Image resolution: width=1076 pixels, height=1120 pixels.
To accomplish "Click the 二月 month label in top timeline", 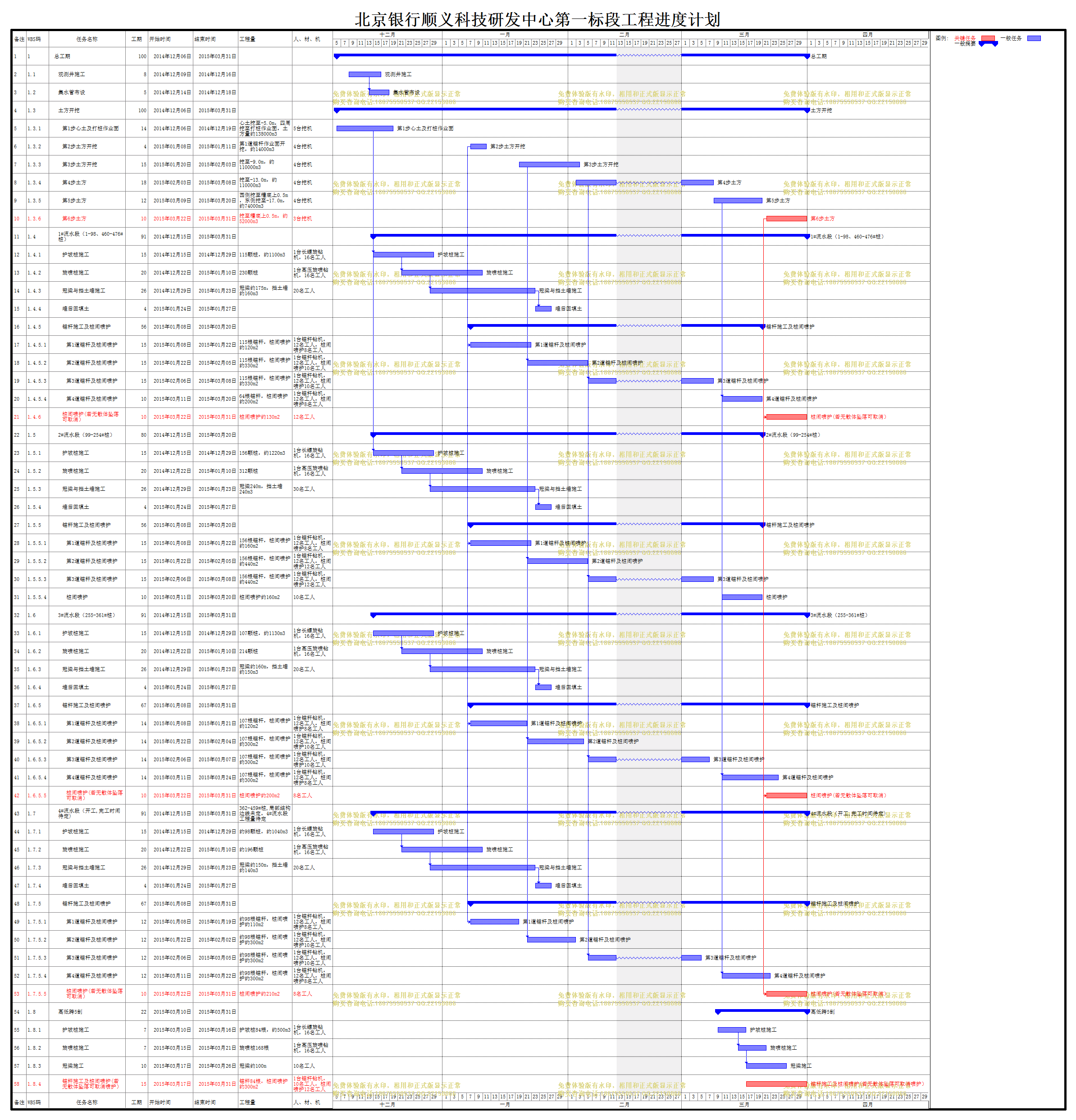I will (624, 35).
